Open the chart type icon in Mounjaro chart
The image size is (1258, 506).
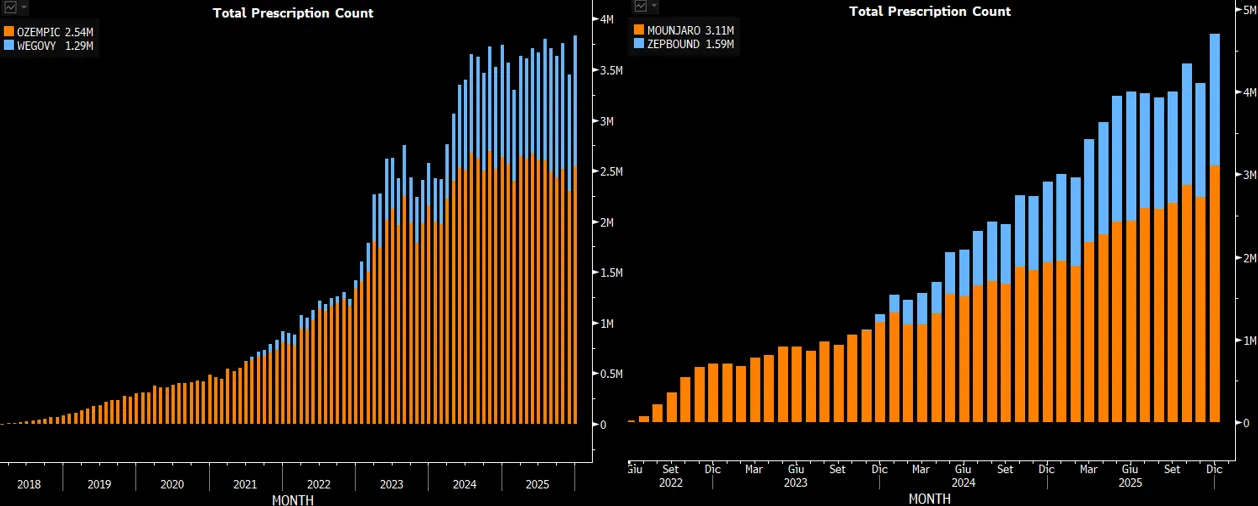[x=640, y=6]
